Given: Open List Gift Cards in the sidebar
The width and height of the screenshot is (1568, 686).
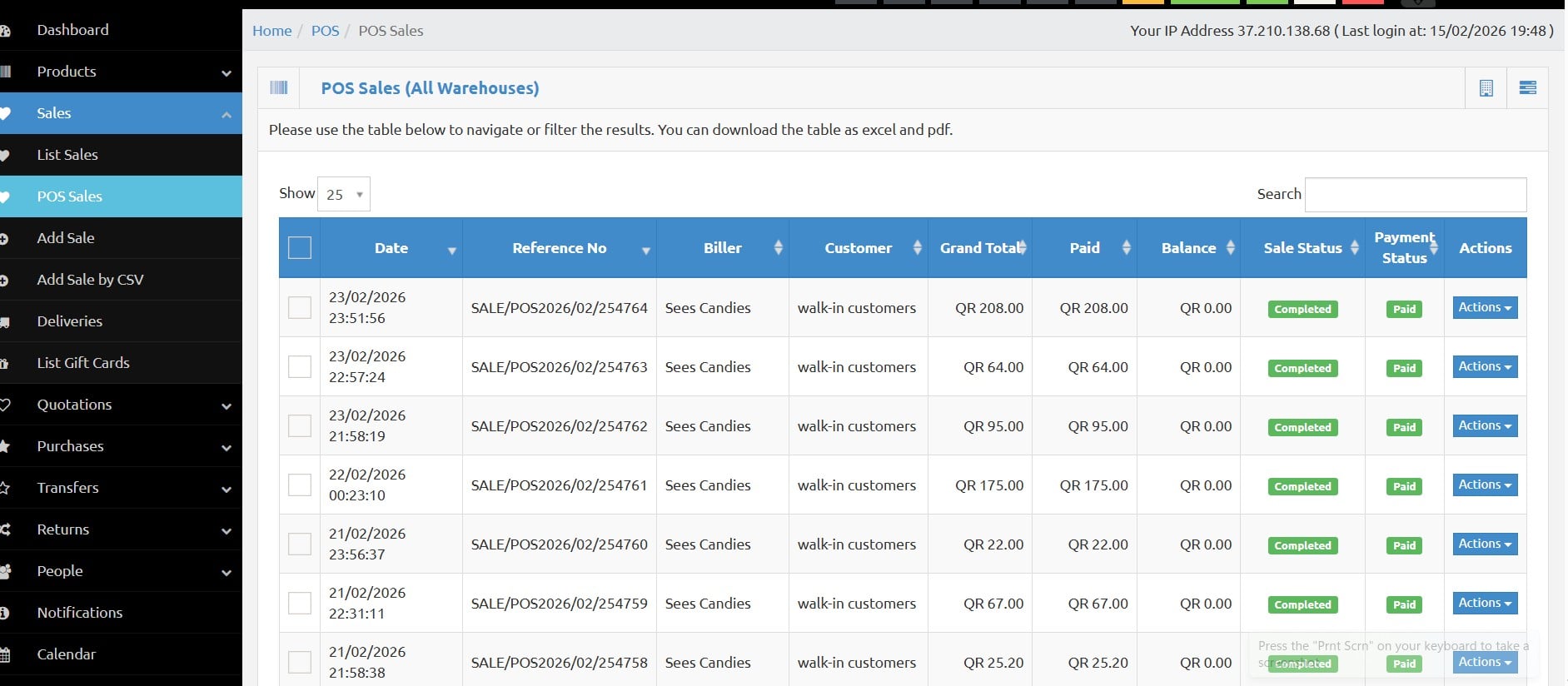Looking at the screenshot, I should (121, 363).
